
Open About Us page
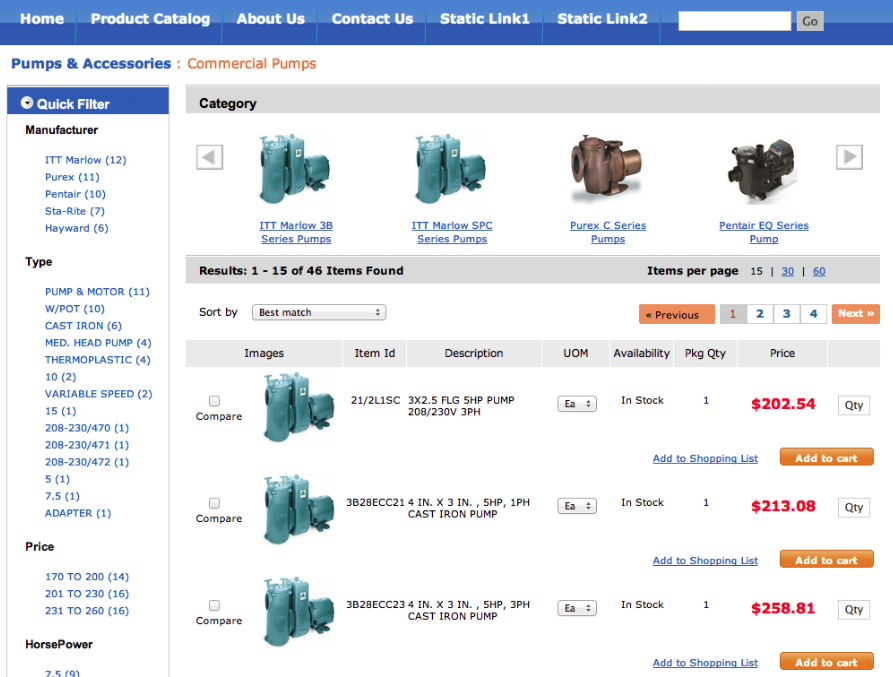271,19
